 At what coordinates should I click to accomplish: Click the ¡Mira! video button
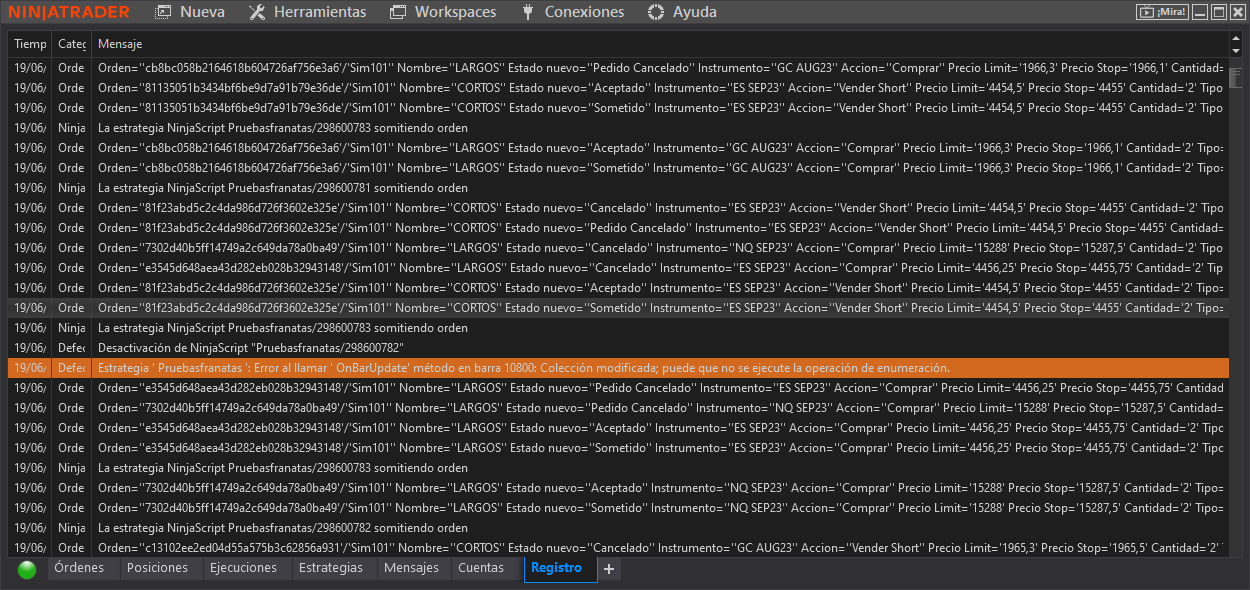pyautogui.click(x=1162, y=12)
